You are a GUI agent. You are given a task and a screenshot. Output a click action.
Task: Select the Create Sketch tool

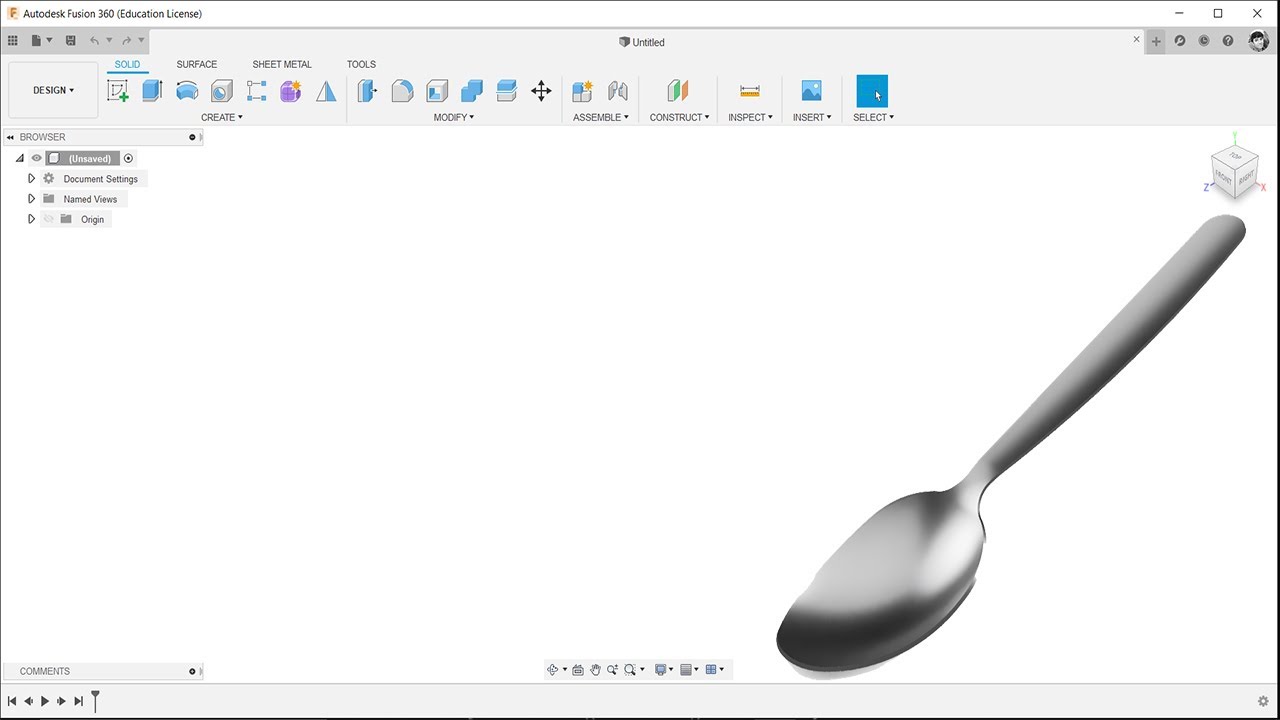click(118, 91)
